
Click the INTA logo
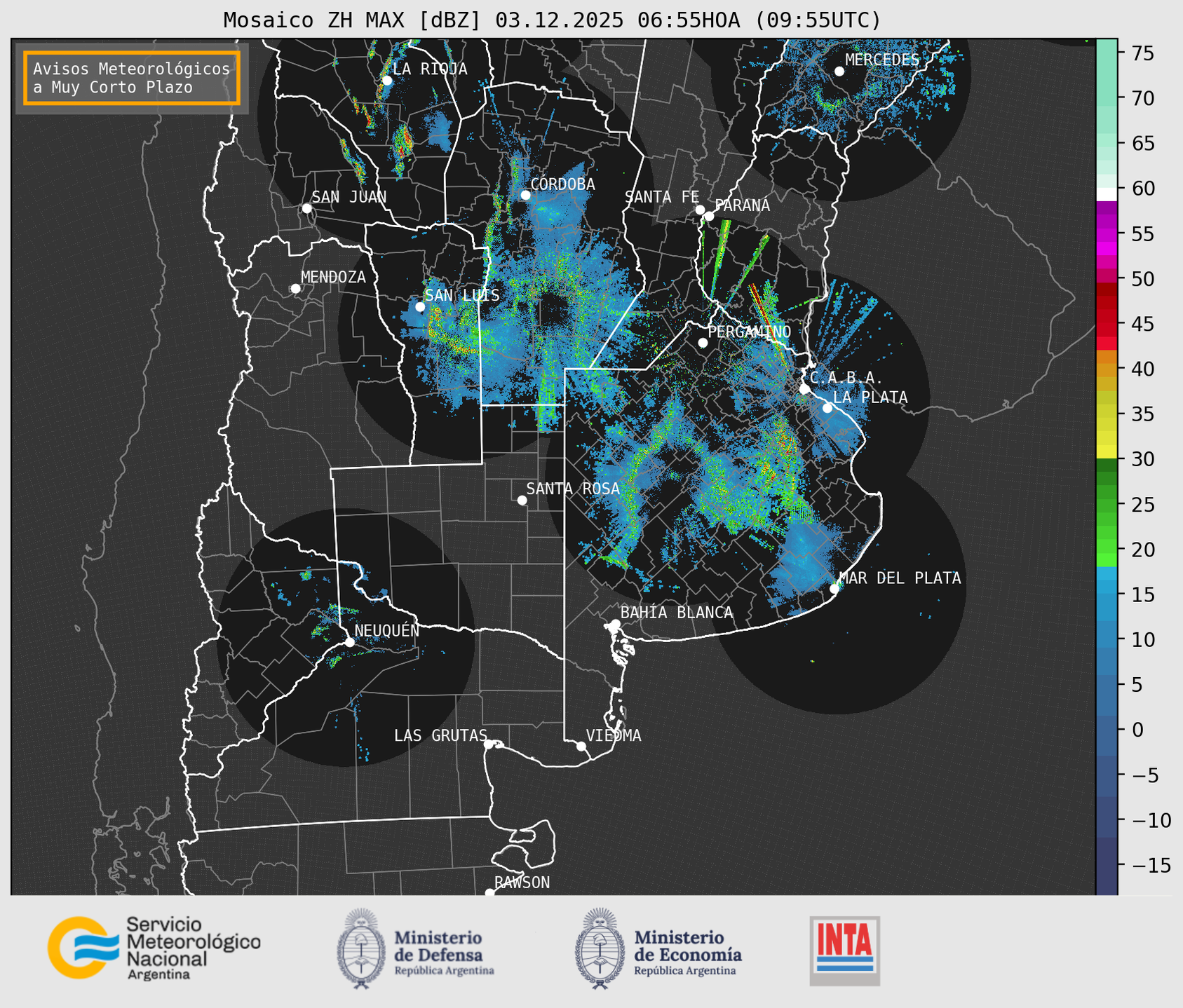point(845,951)
